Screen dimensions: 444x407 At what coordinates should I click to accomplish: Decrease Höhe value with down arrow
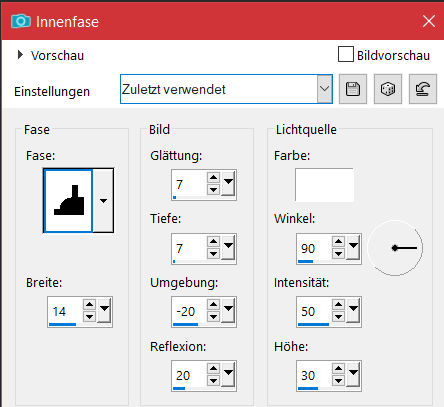coord(338,381)
